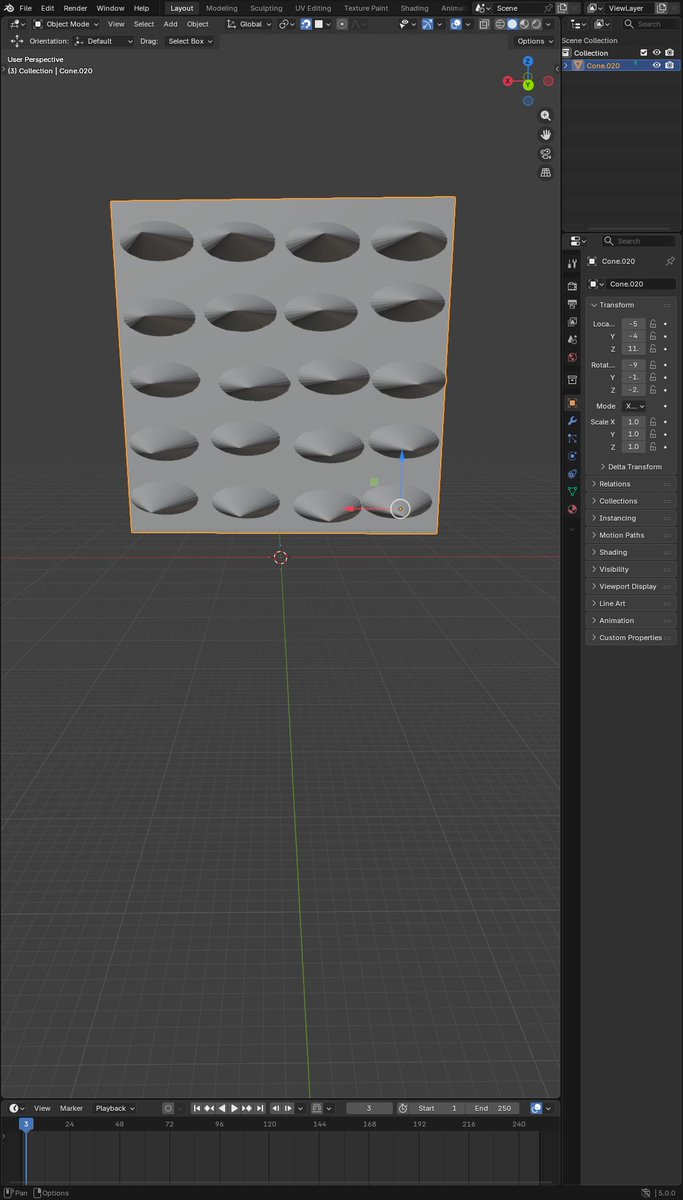
Task: Open the View Layer properties tab icon
Action: point(572,321)
